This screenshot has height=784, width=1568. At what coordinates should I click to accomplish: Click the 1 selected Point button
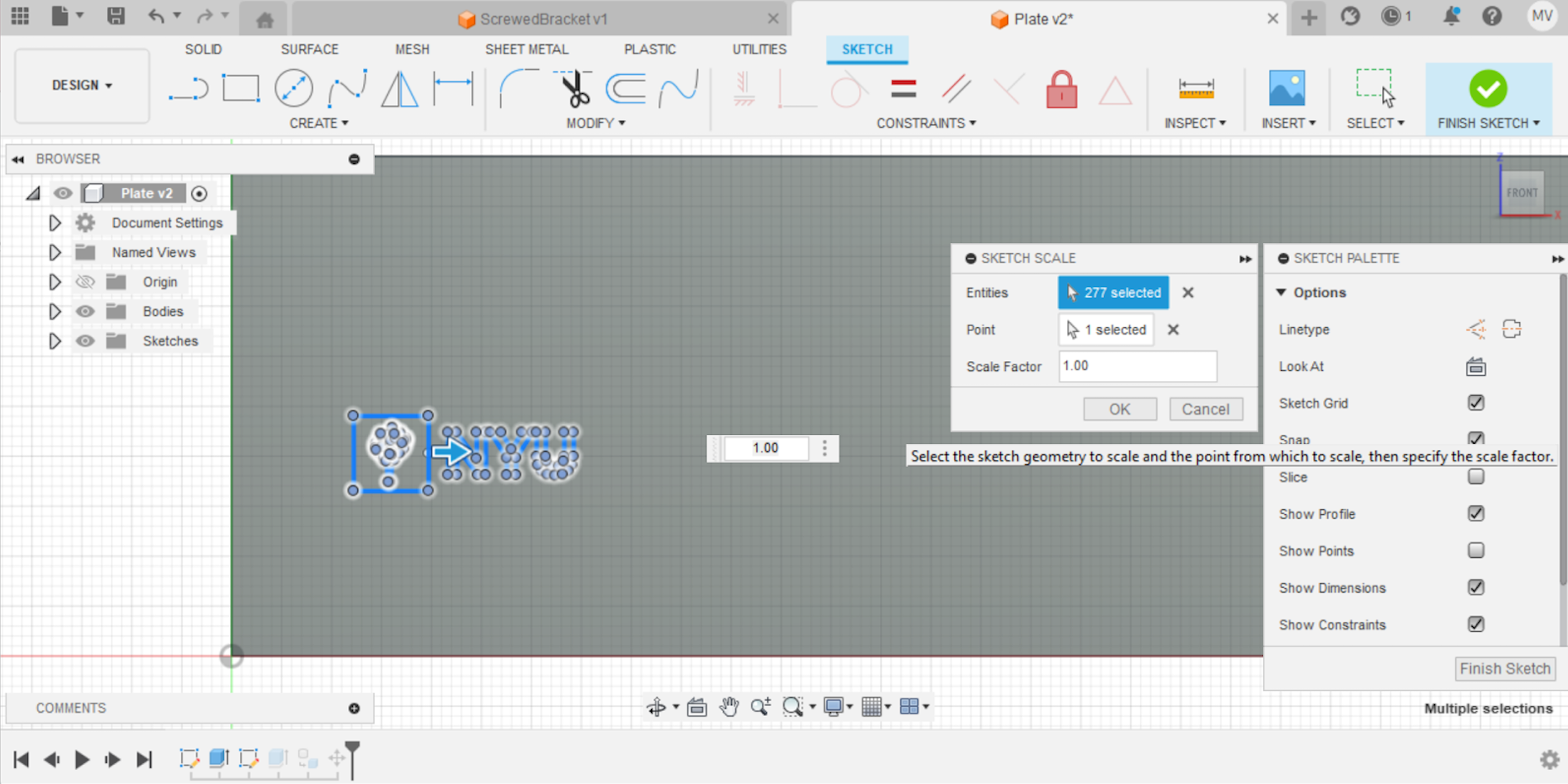[x=1106, y=330]
